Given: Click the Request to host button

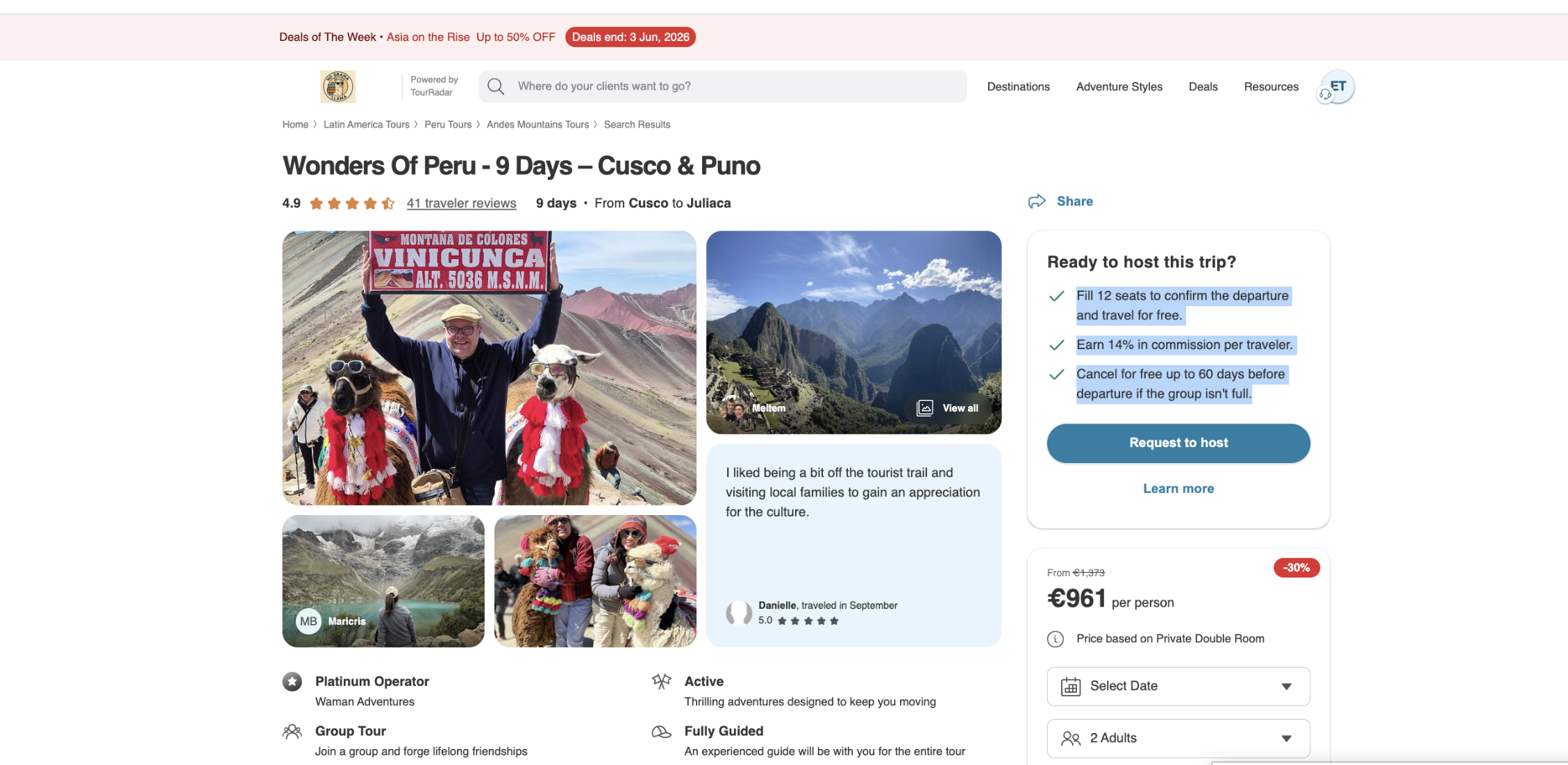Looking at the screenshot, I should coord(1178,443).
